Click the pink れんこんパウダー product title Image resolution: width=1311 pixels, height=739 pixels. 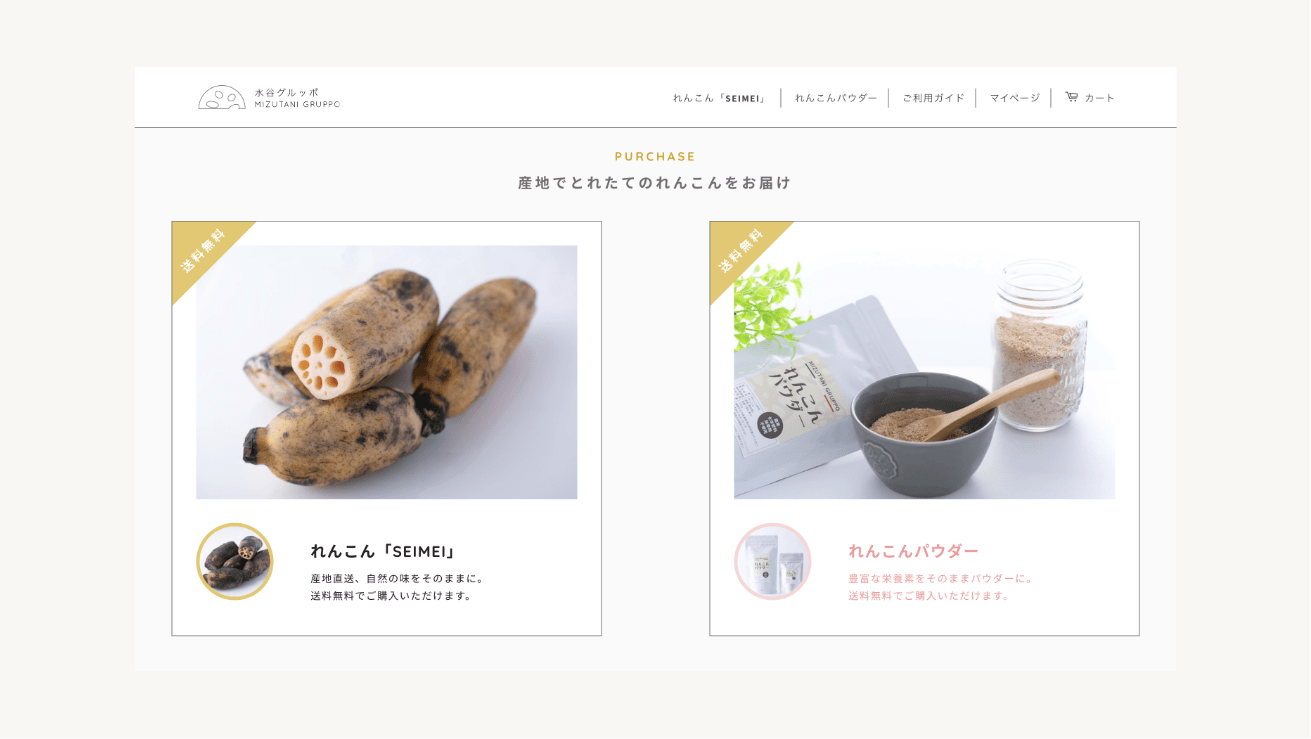[914, 551]
